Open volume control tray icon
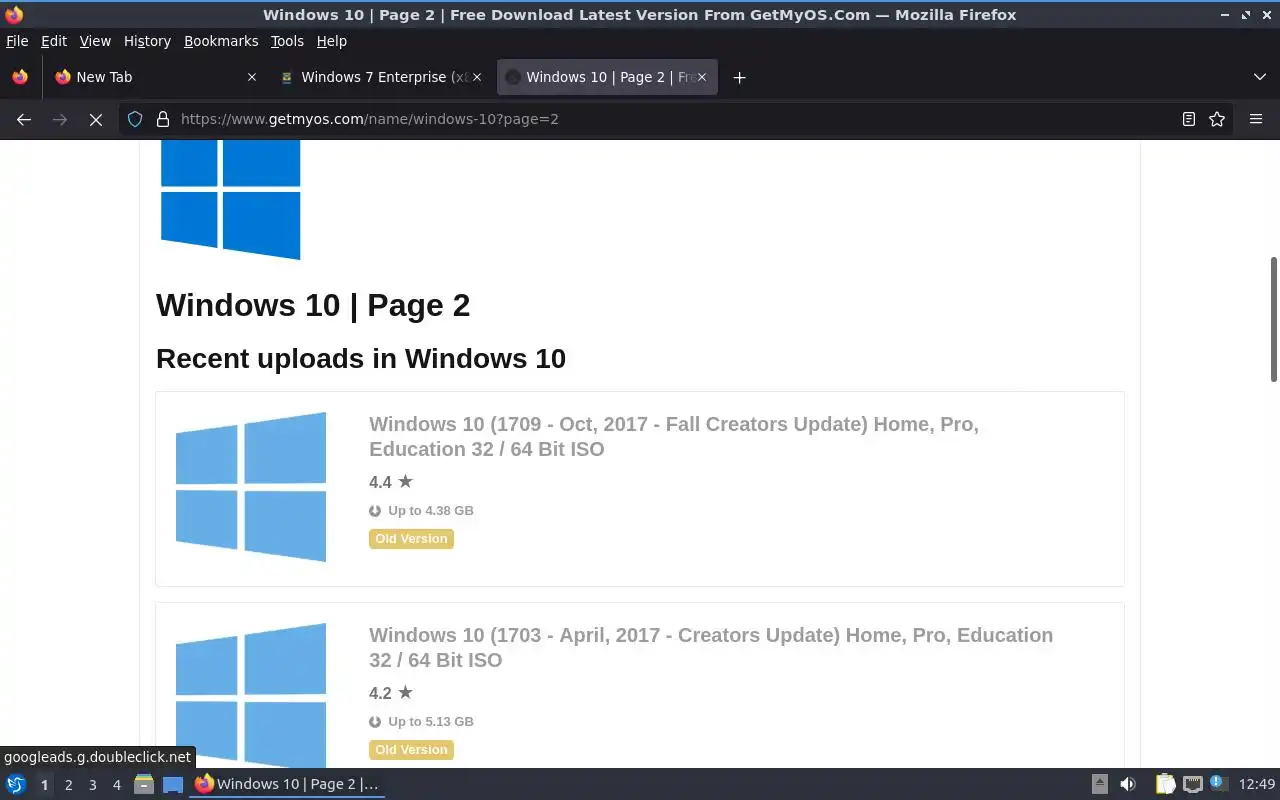This screenshot has width=1280, height=800. [1128, 784]
